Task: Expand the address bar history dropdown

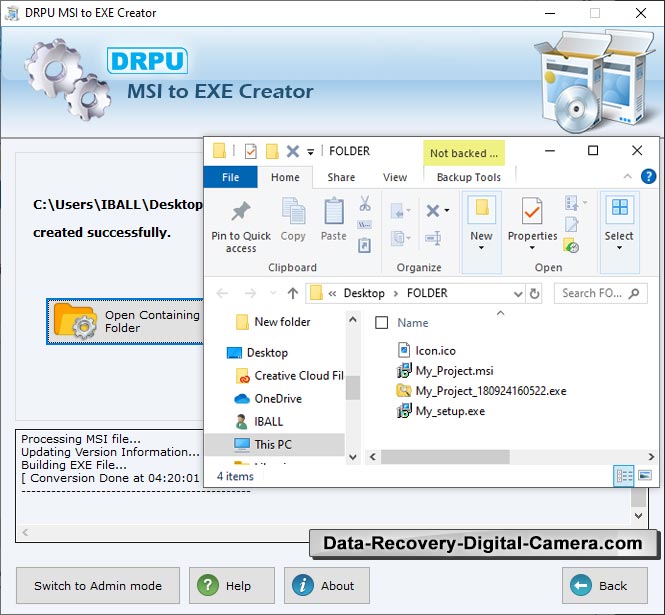Action: pos(518,294)
